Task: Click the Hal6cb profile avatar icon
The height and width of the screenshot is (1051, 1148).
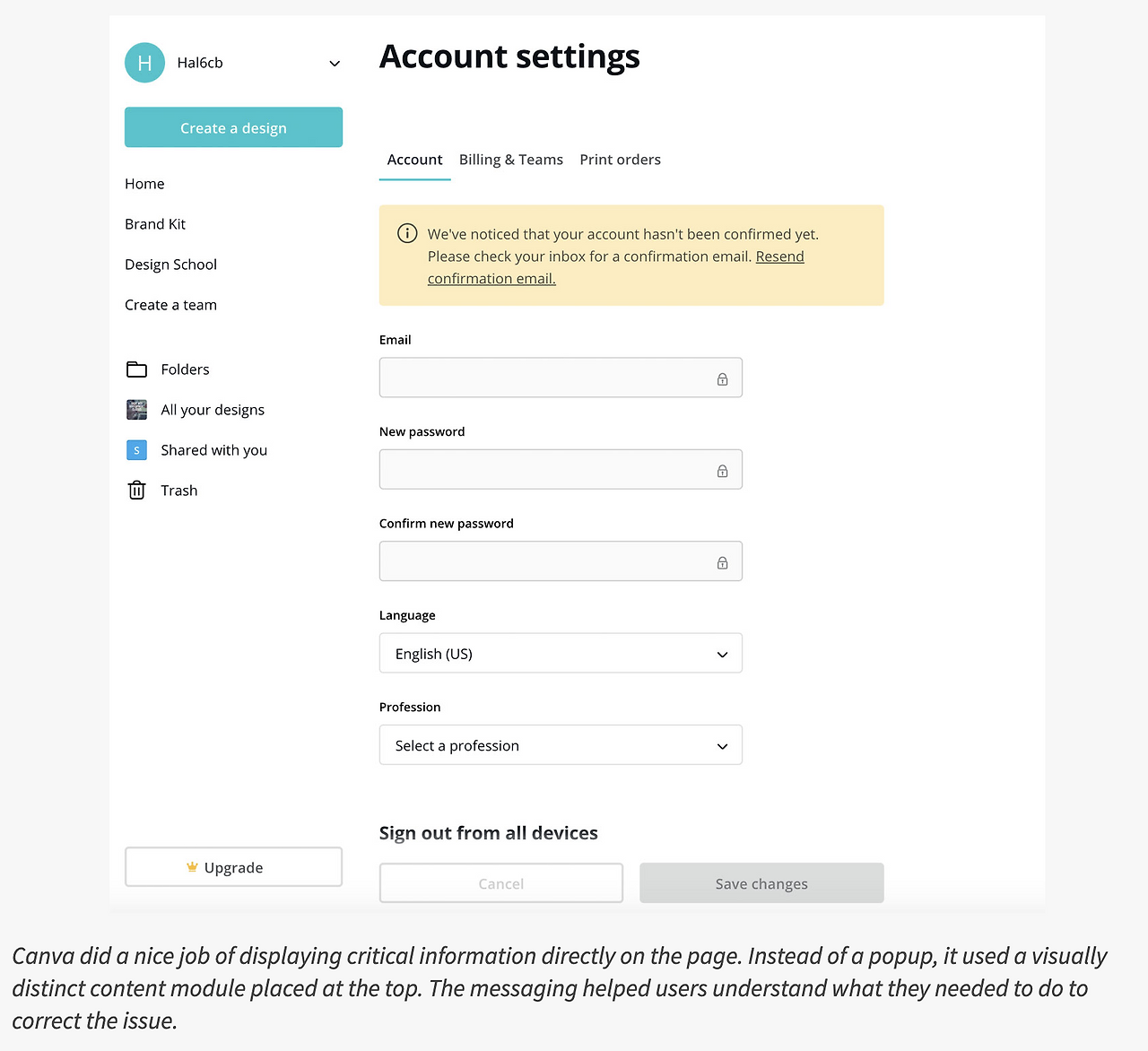Action: coord(144,63)
